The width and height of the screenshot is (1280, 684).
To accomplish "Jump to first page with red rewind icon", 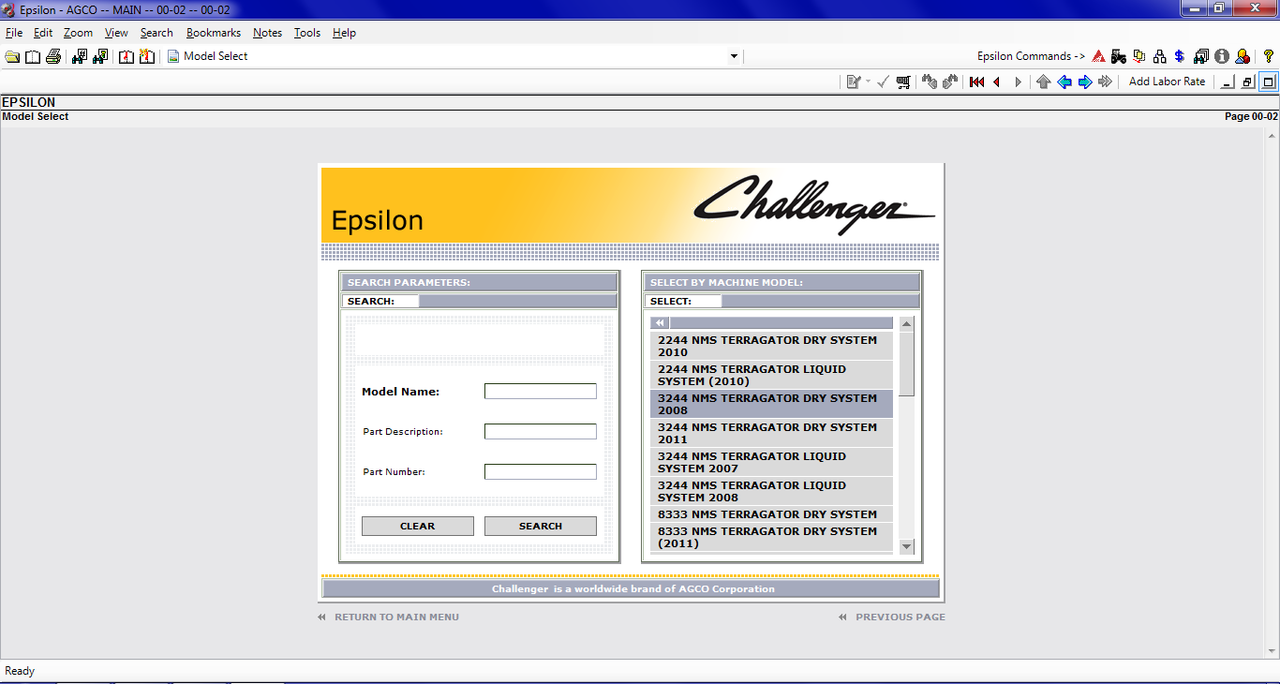I will click(x=977, y=82).
